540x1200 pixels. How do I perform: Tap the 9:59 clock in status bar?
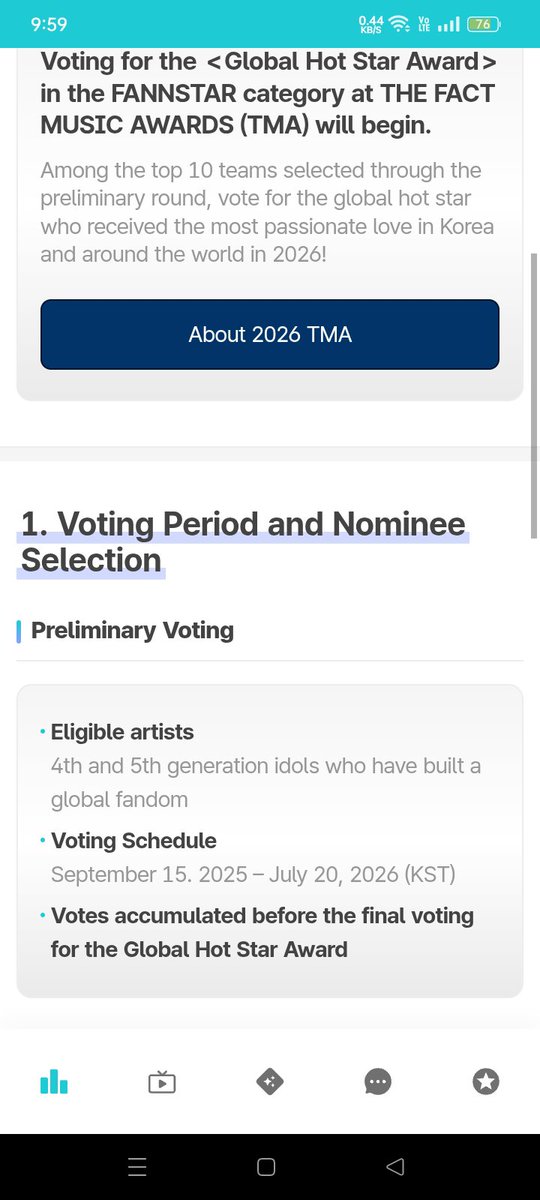[50, 23]
